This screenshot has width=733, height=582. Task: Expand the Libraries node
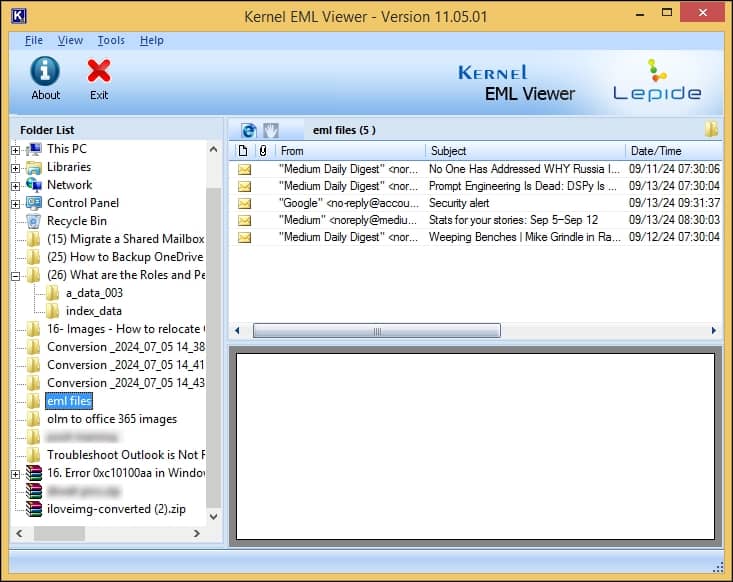[x=15, y=168]
